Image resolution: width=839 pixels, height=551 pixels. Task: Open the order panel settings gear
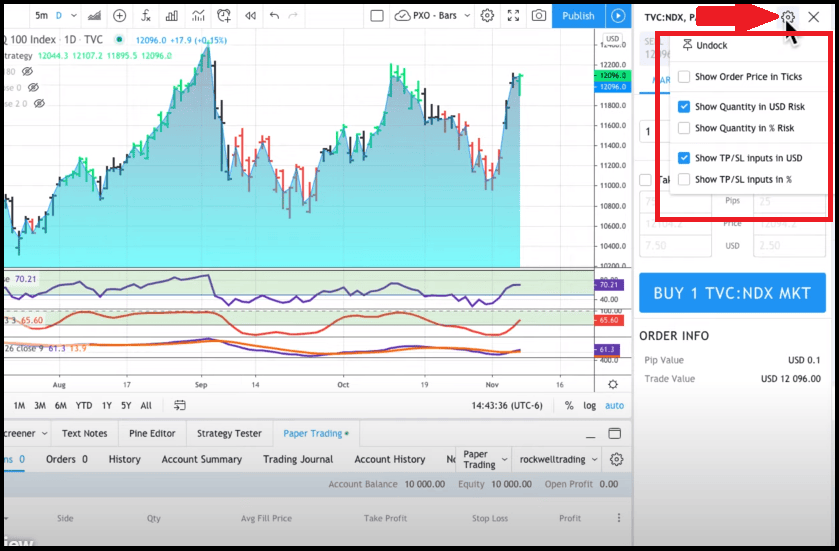tap(788, 17)
